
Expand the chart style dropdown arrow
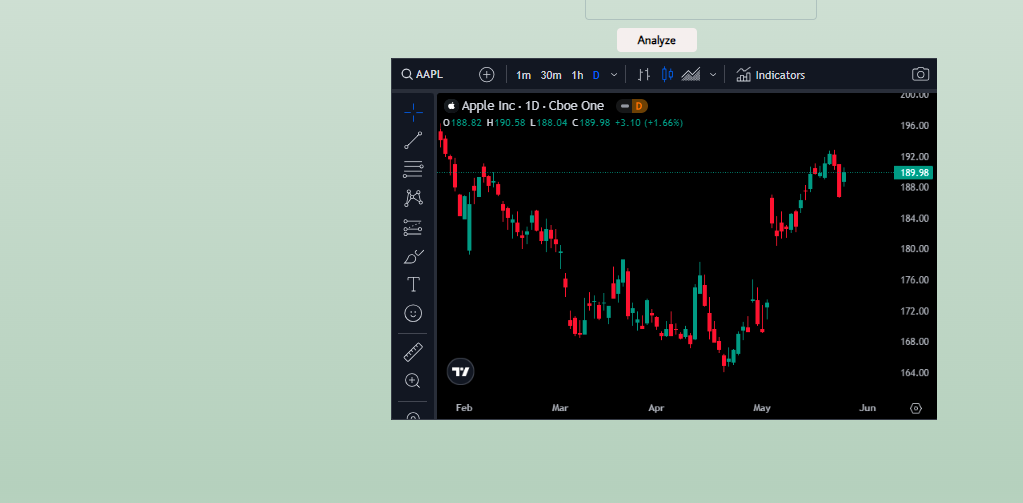[x=713, y=75]
